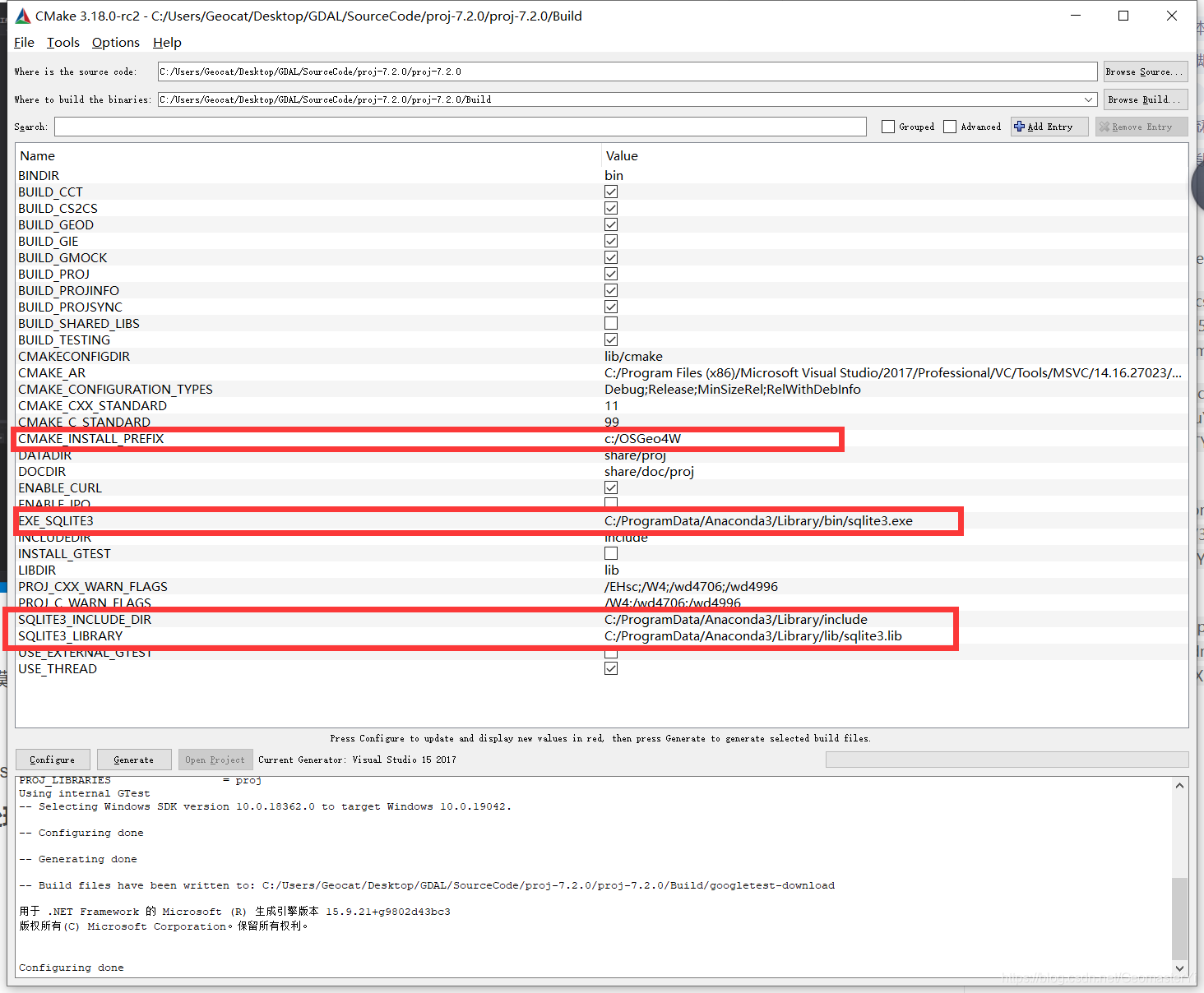Click the output log scroll down arrow

click(1180, 968)
